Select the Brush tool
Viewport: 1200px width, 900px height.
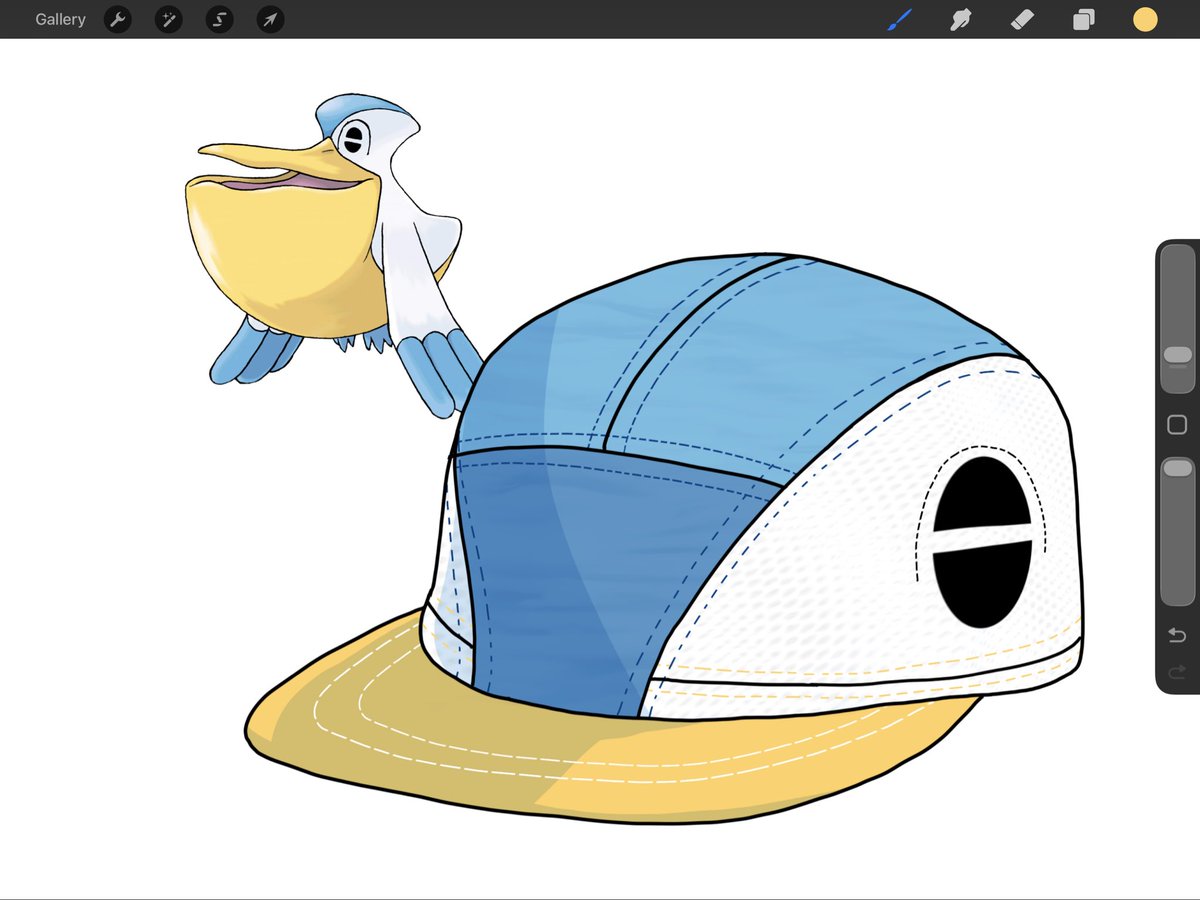coord(900,19)
